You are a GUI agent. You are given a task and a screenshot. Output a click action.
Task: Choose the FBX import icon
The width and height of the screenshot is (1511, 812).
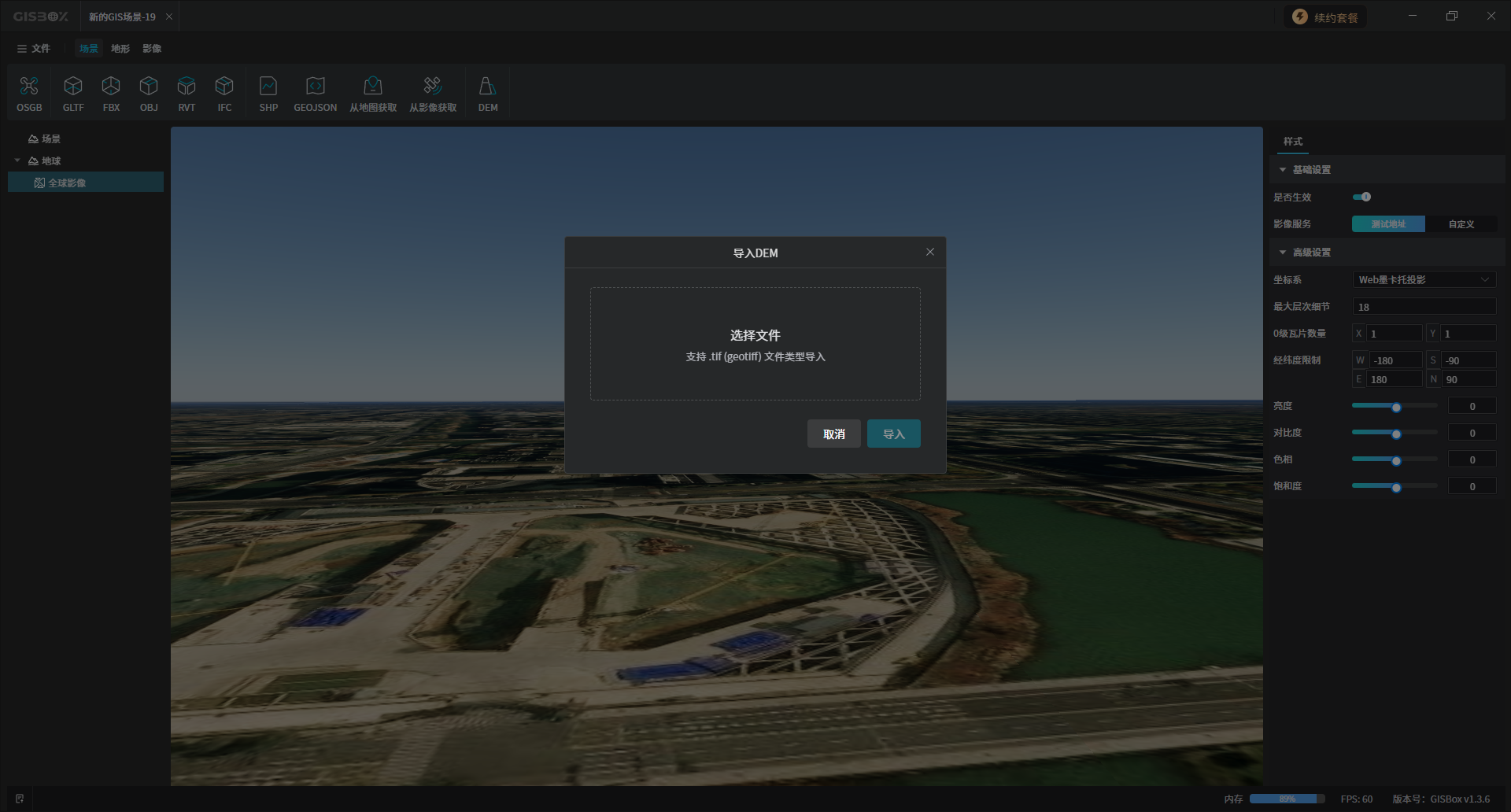(111, 94)
